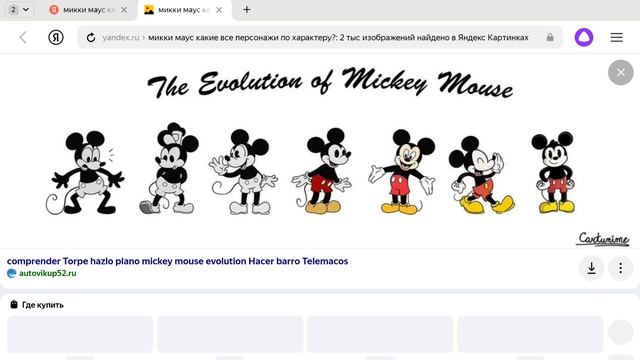Close the image viewer with X button
Image resolution: width=640 pixels, height=360 pixels.
point(620,73)
